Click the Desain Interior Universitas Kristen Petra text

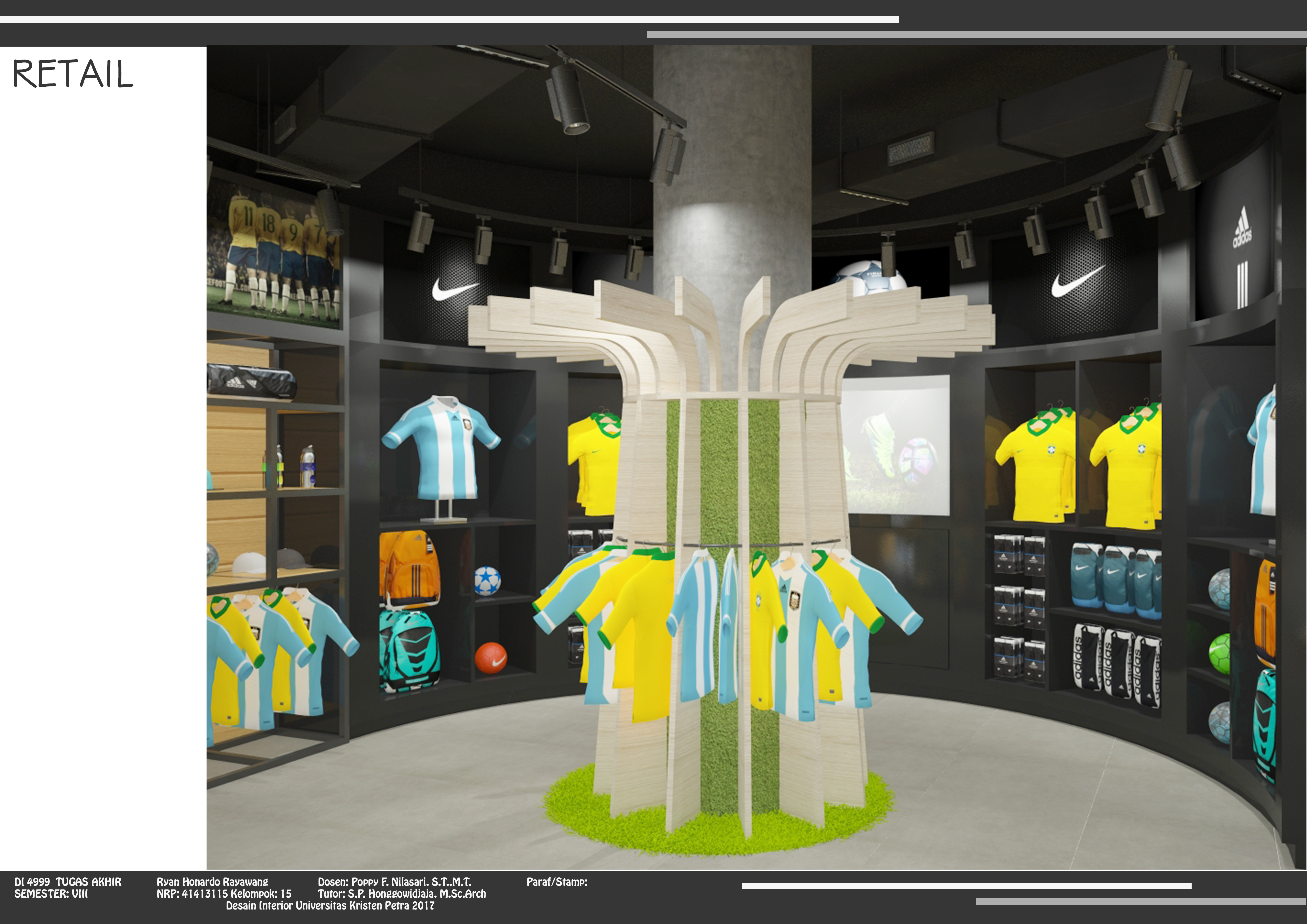pos(330,906)
